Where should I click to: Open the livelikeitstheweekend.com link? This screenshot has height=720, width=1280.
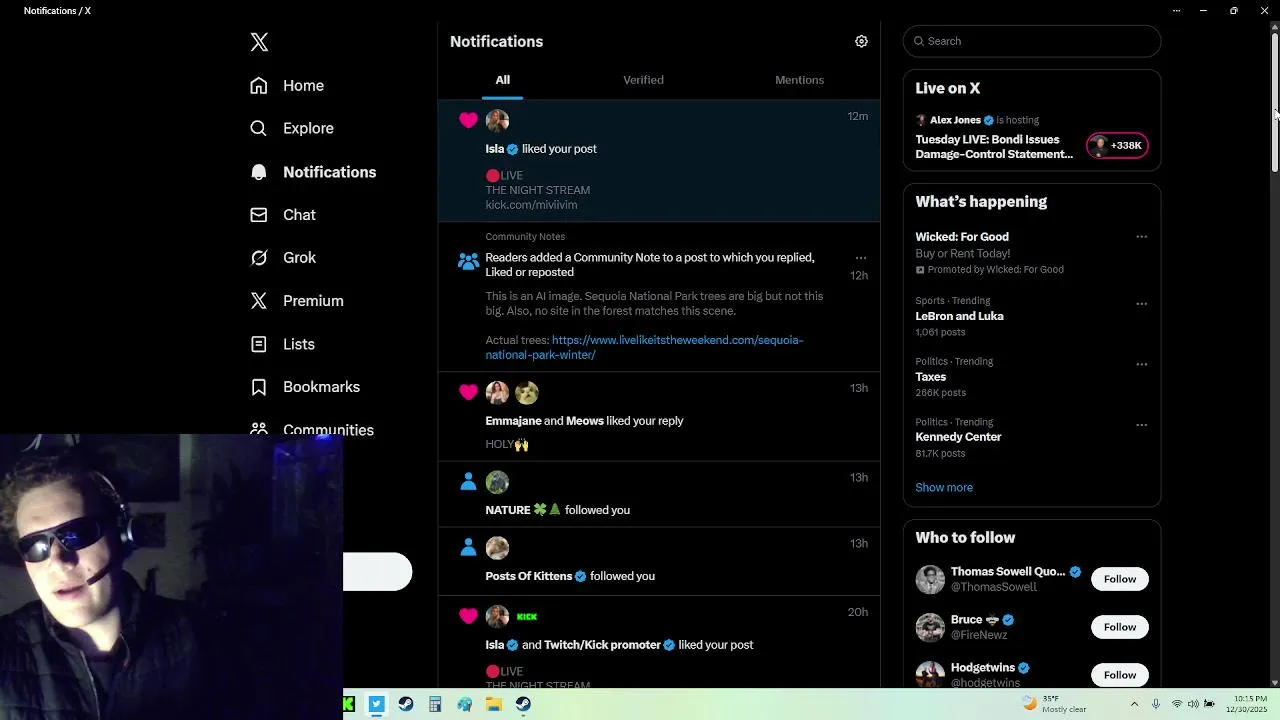(x=644, y=347)
